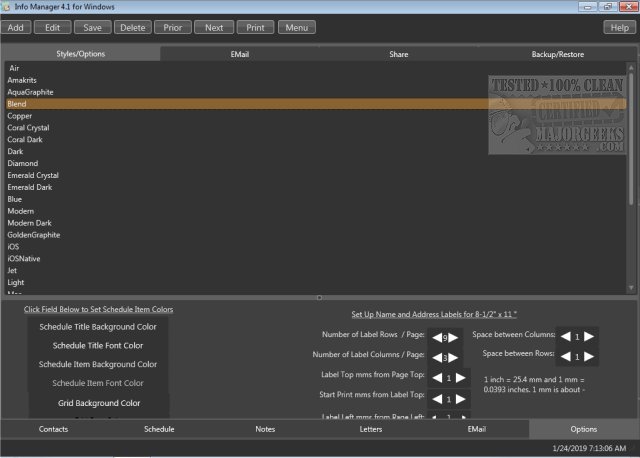Set the Schedule Title Background Color
The width and height of the screenshot is (640, 458).
click(x=97, y=327)
